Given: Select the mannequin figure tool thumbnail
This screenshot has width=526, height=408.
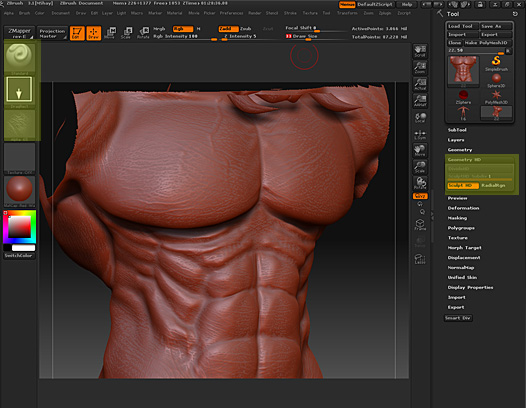Looking at the screenshot, I should [463, 113].
